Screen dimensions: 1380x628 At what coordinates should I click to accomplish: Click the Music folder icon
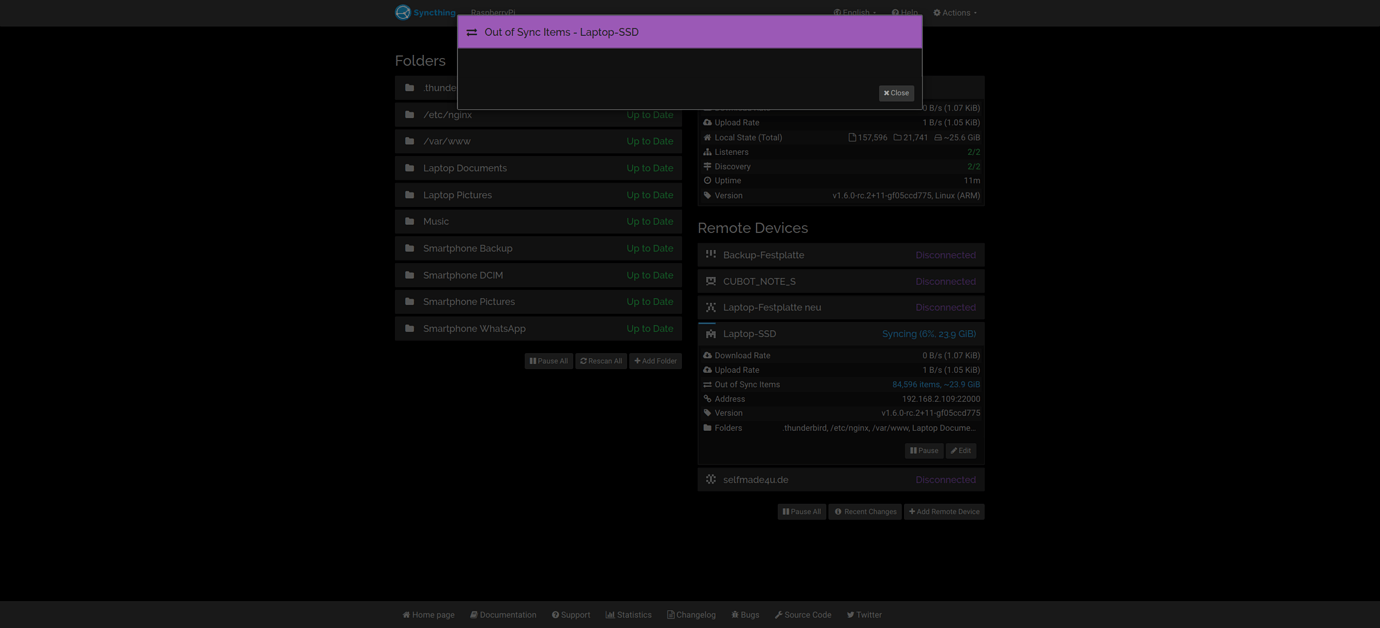coord(409,221)
